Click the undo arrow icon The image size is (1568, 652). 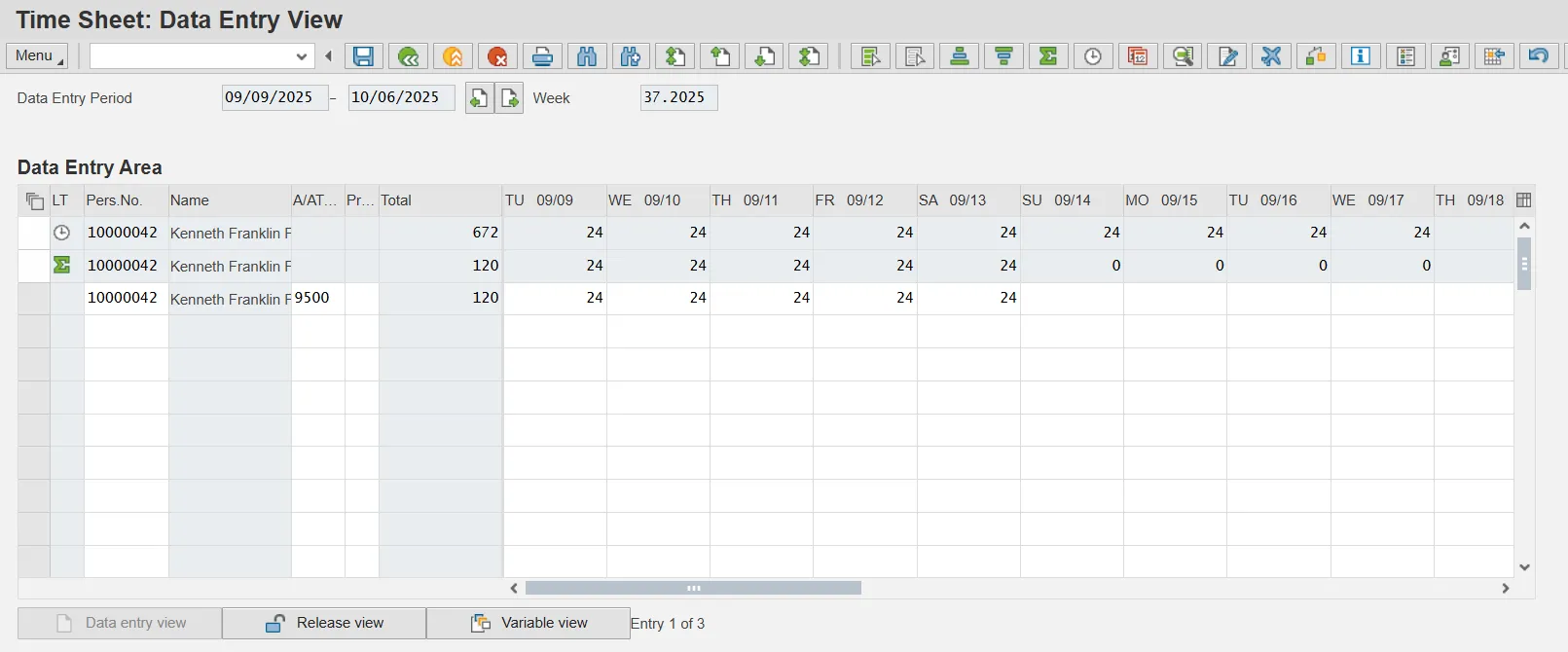click(x=1539, y=56)
